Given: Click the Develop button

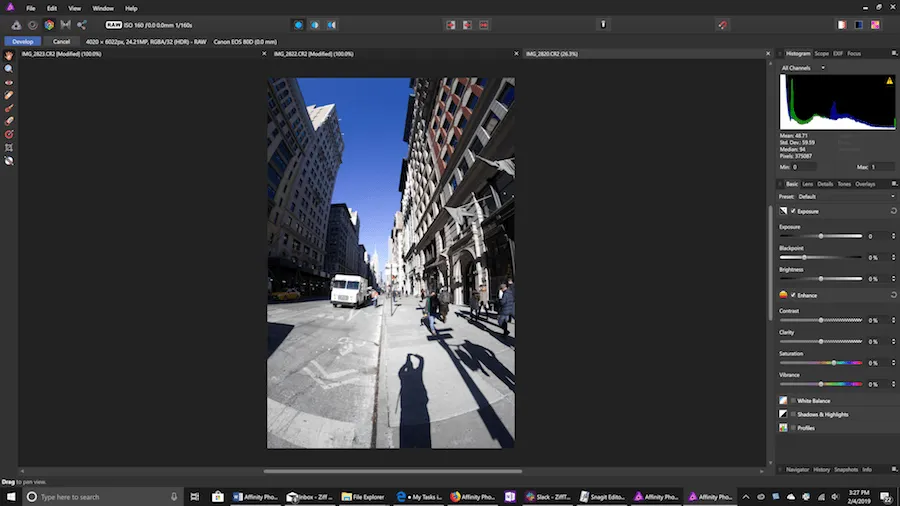Looking at the screenshot, I should [x=22, y=41].
